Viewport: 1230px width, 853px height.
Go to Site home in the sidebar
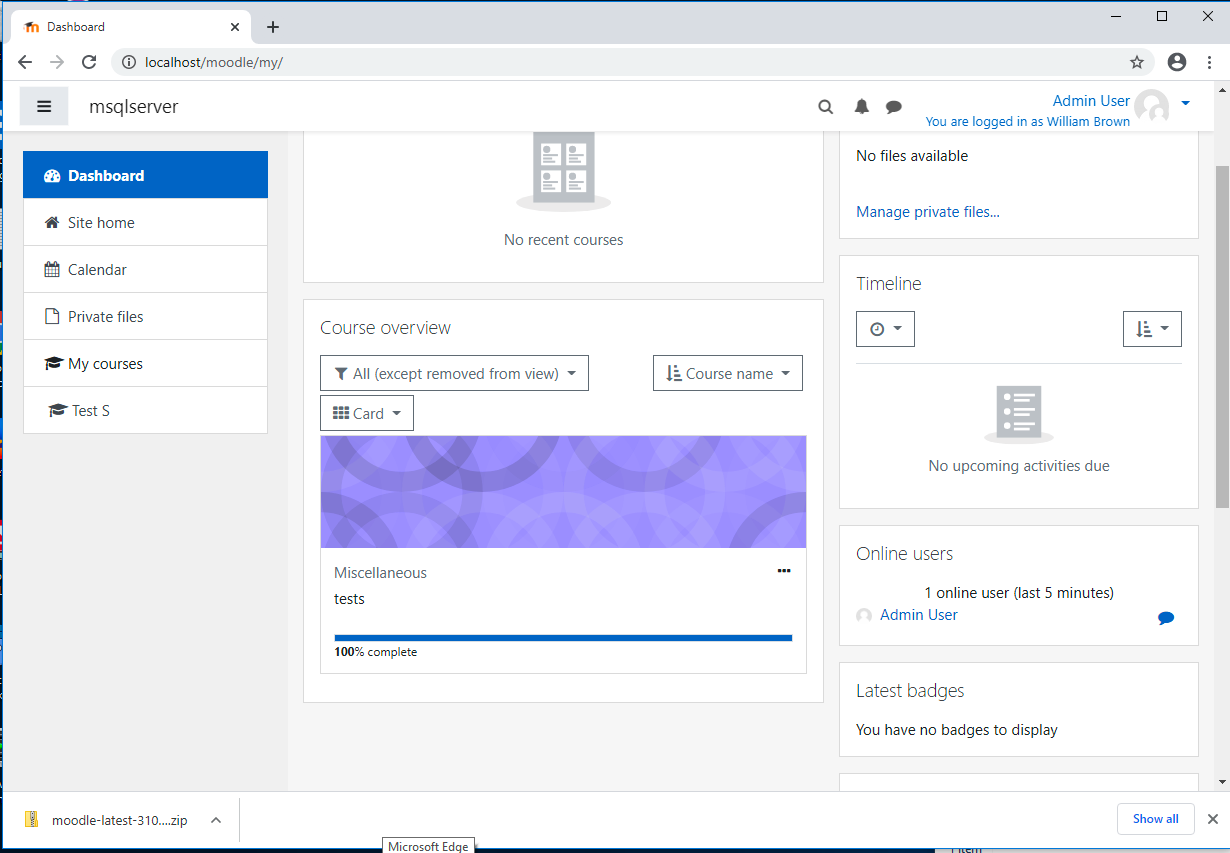(x=146, y=222)
